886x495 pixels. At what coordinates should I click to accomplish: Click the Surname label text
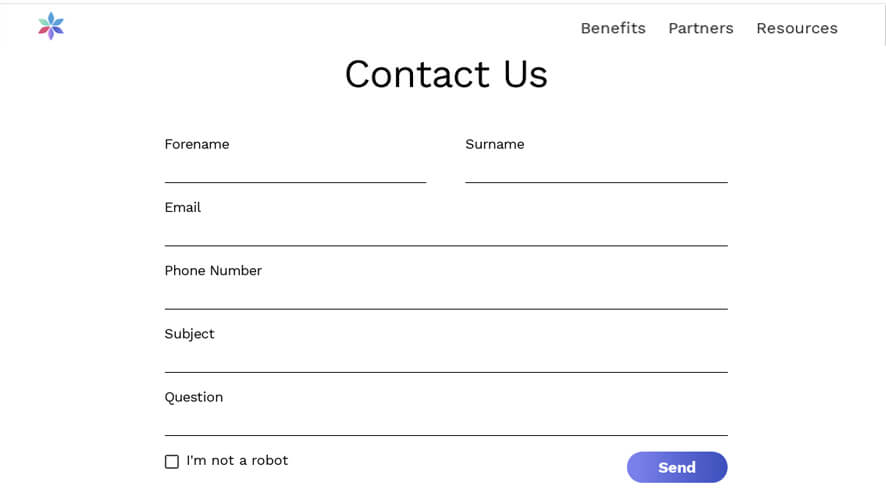click(494, 144)
